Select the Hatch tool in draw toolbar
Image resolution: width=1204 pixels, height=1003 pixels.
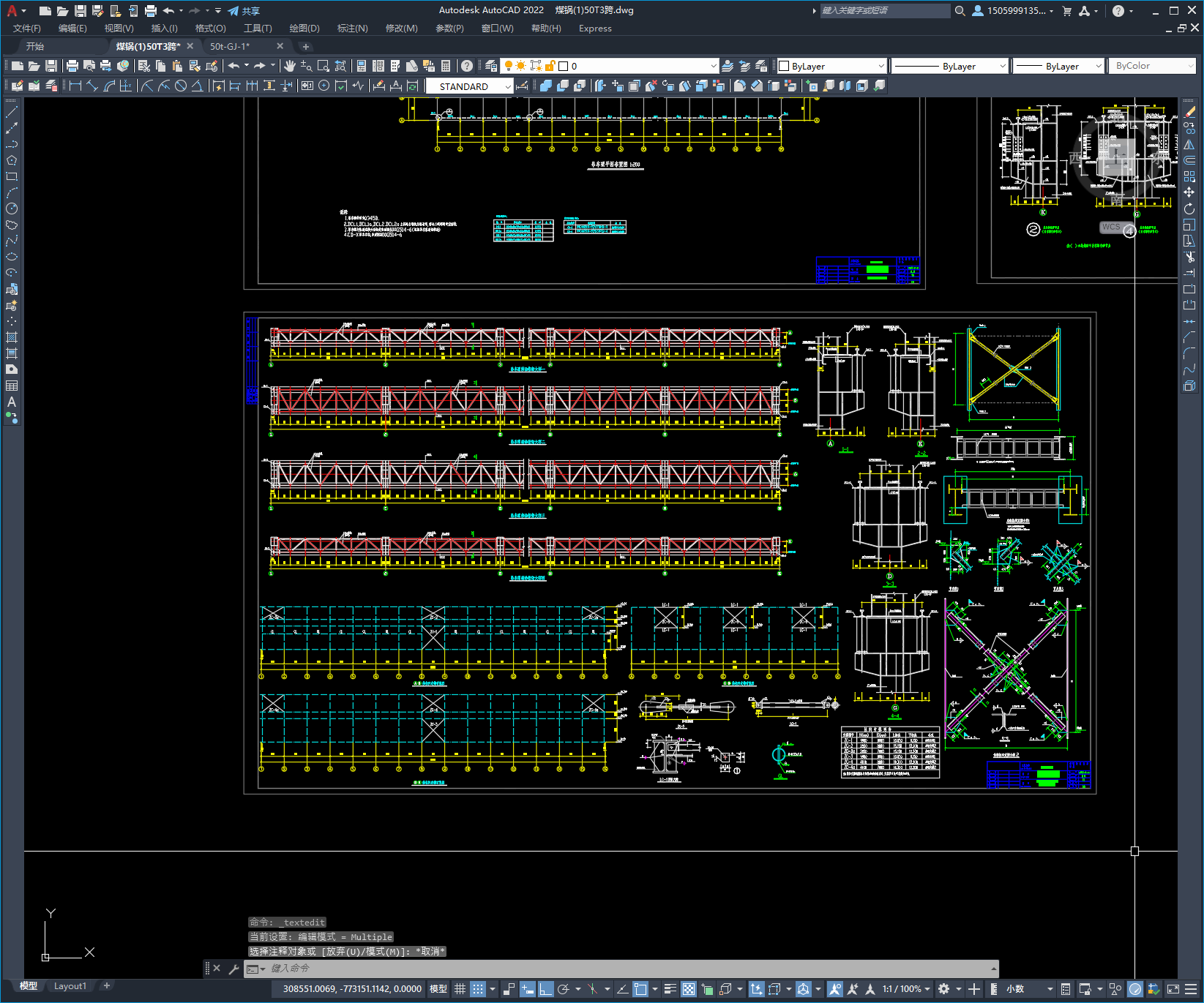[12, 337]
